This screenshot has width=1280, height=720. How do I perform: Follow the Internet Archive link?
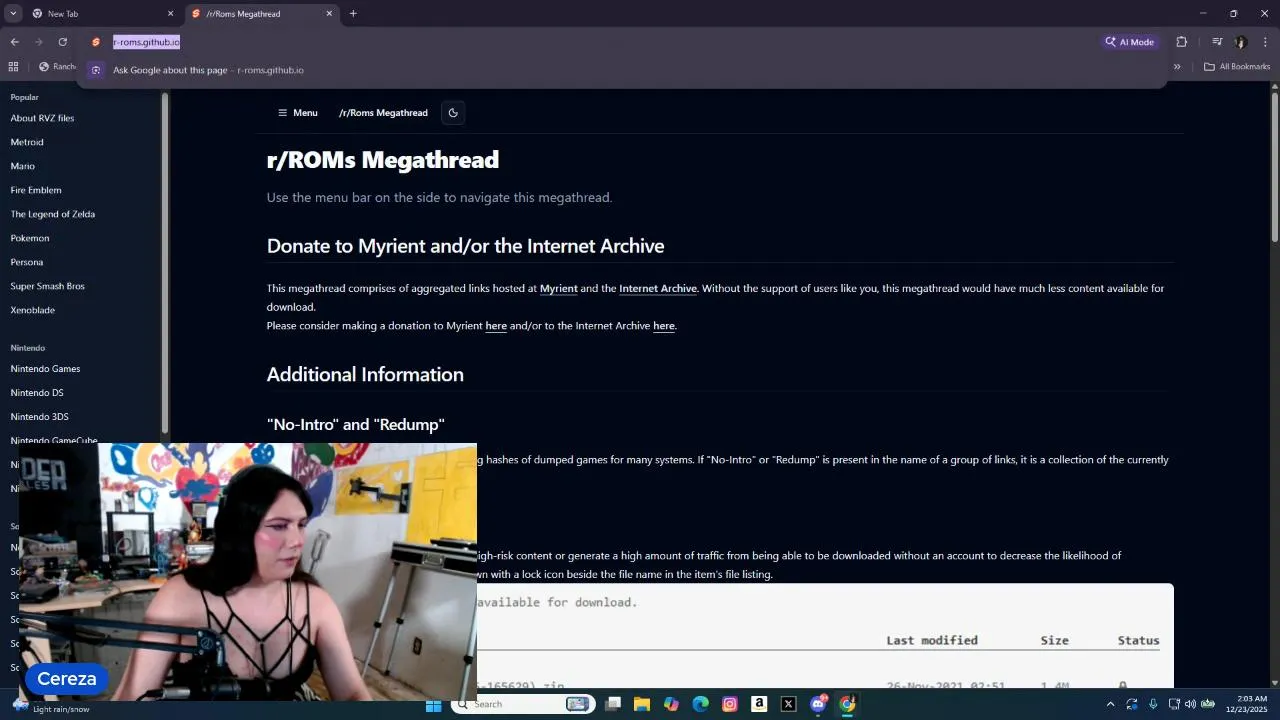pyautogui.click(x=658, y=288)
